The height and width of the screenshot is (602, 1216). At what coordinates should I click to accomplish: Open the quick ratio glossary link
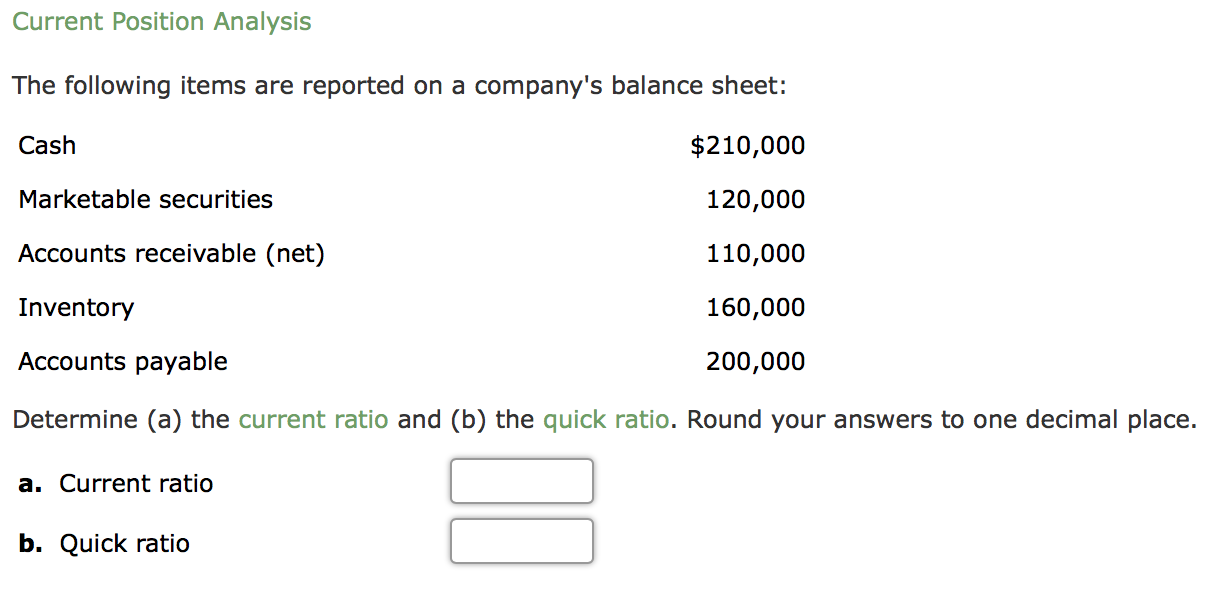click(606, 419)
